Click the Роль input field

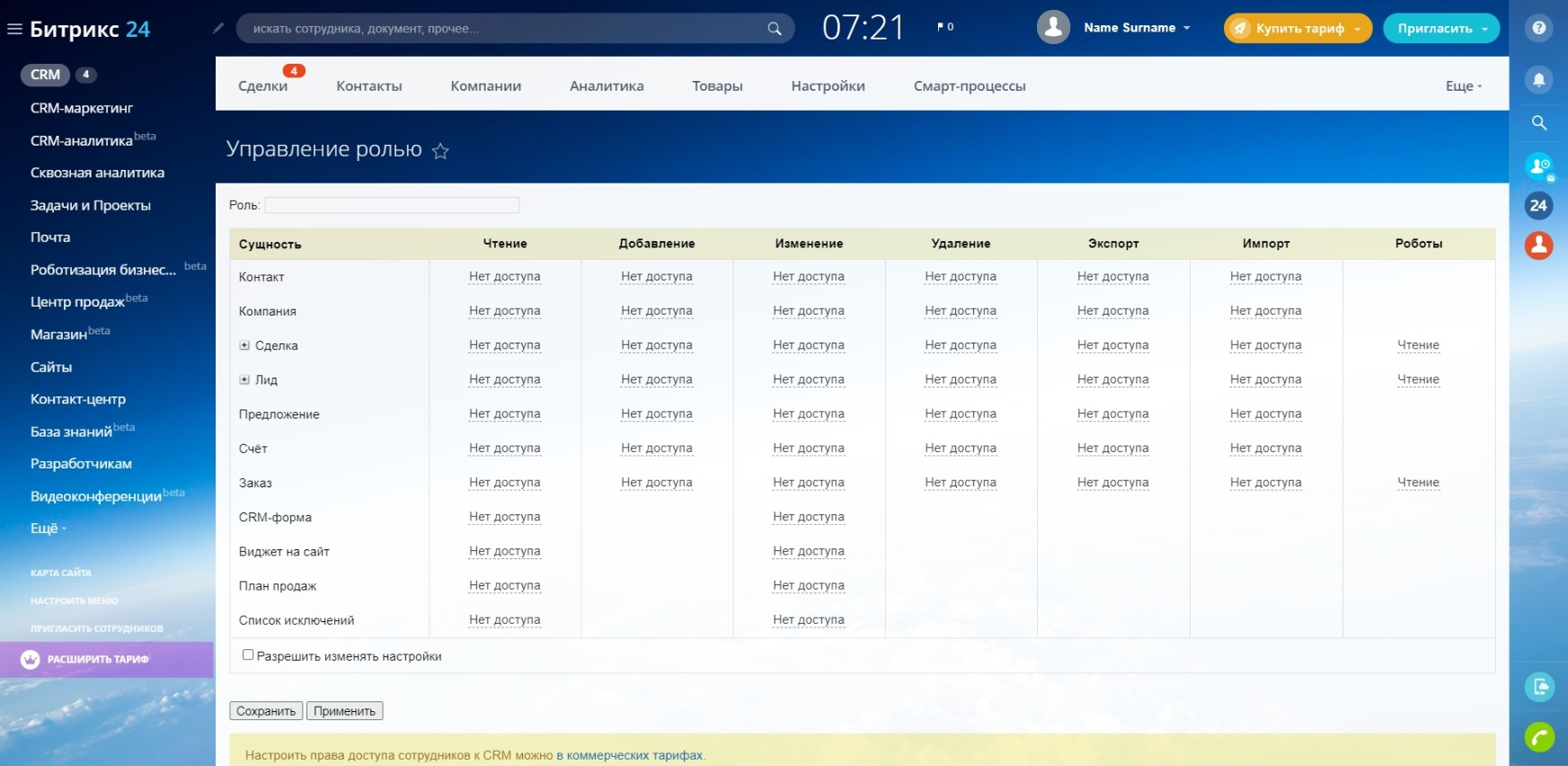click(392, 205)
